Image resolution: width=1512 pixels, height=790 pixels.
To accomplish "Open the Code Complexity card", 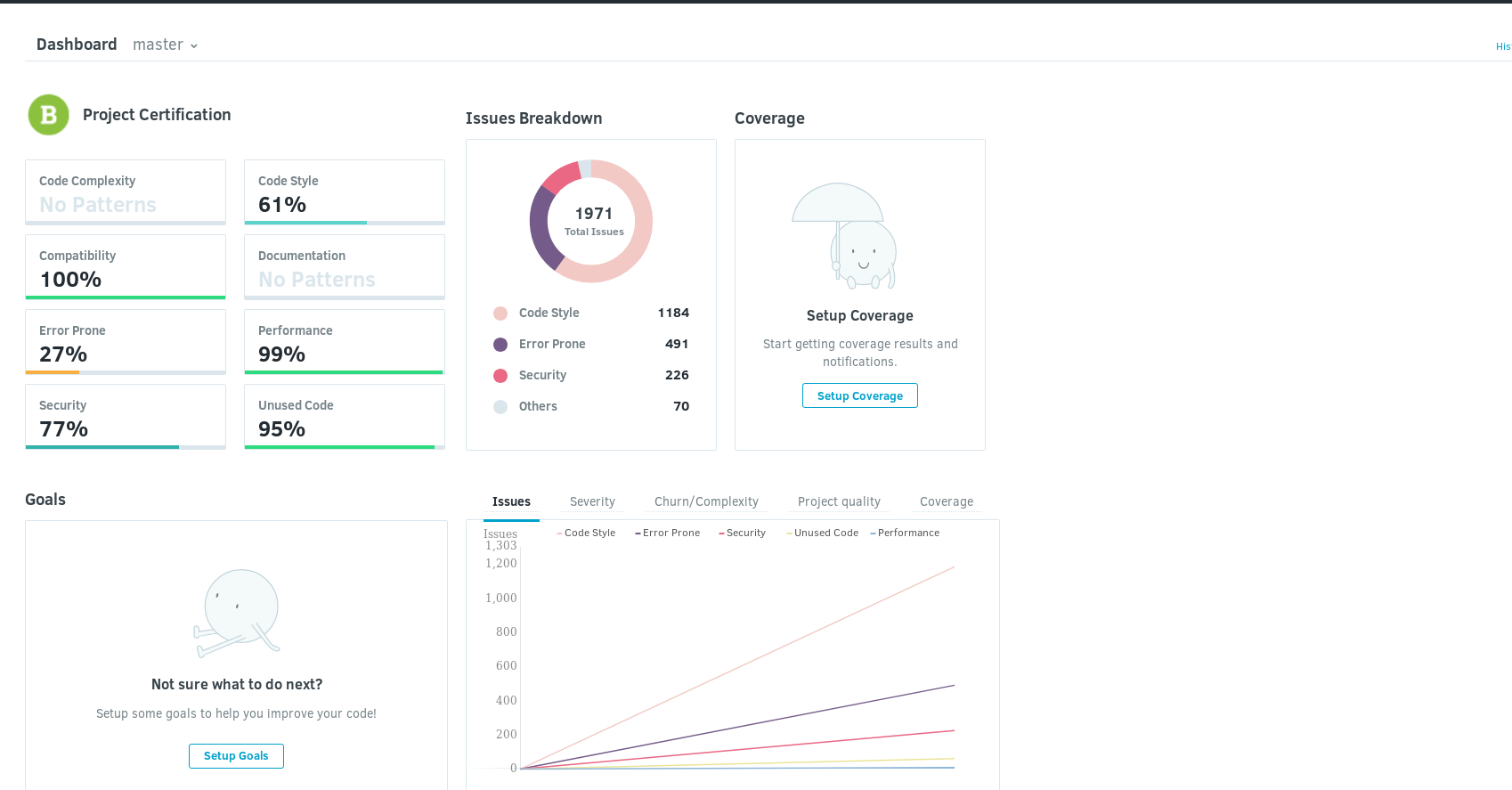I will (x=126, y=192).
